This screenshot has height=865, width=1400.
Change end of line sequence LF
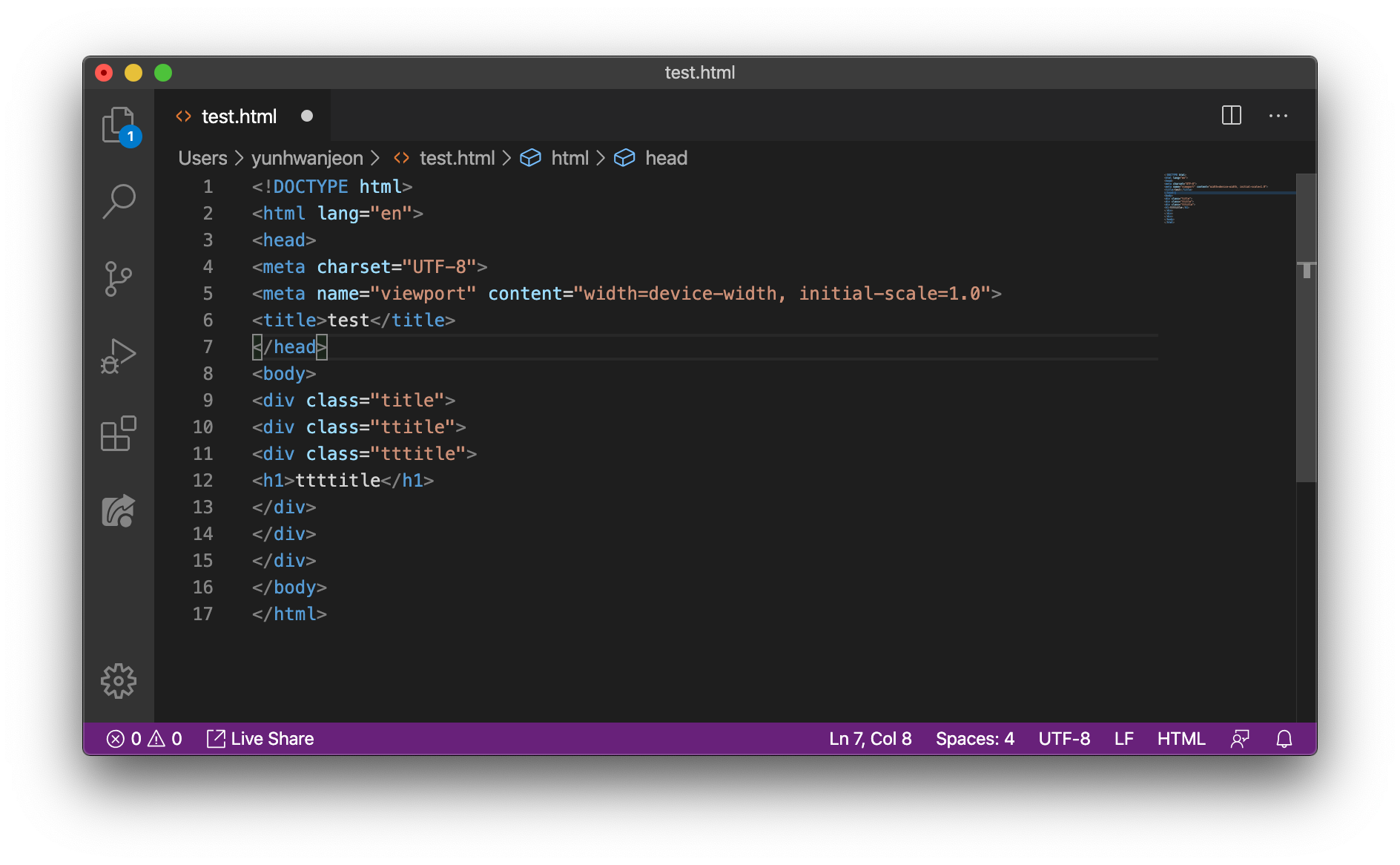(1124, 739)
